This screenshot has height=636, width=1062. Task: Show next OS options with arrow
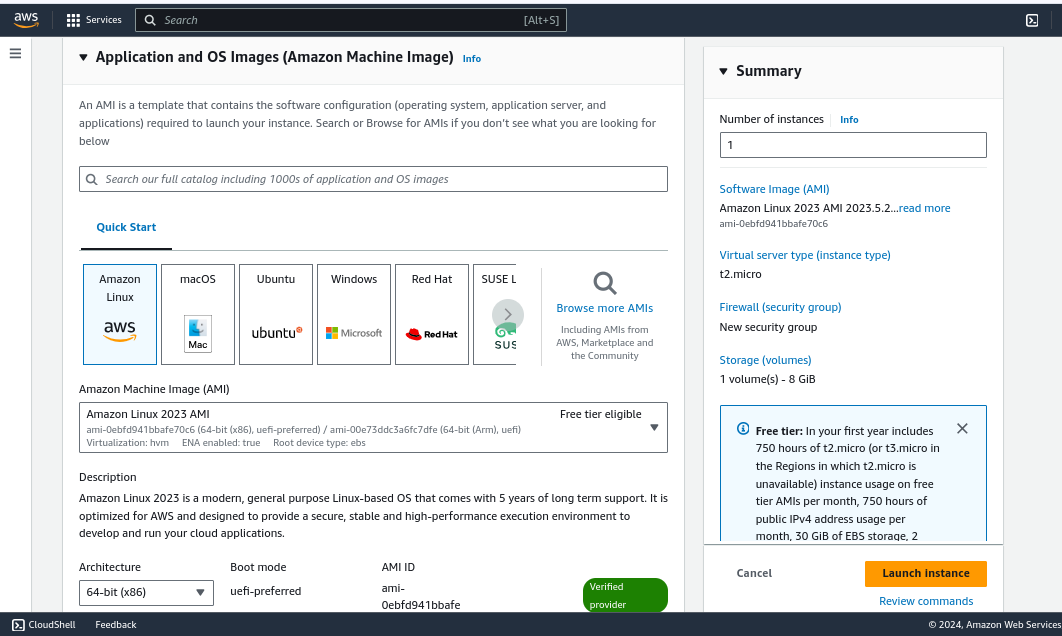point(508,314)
